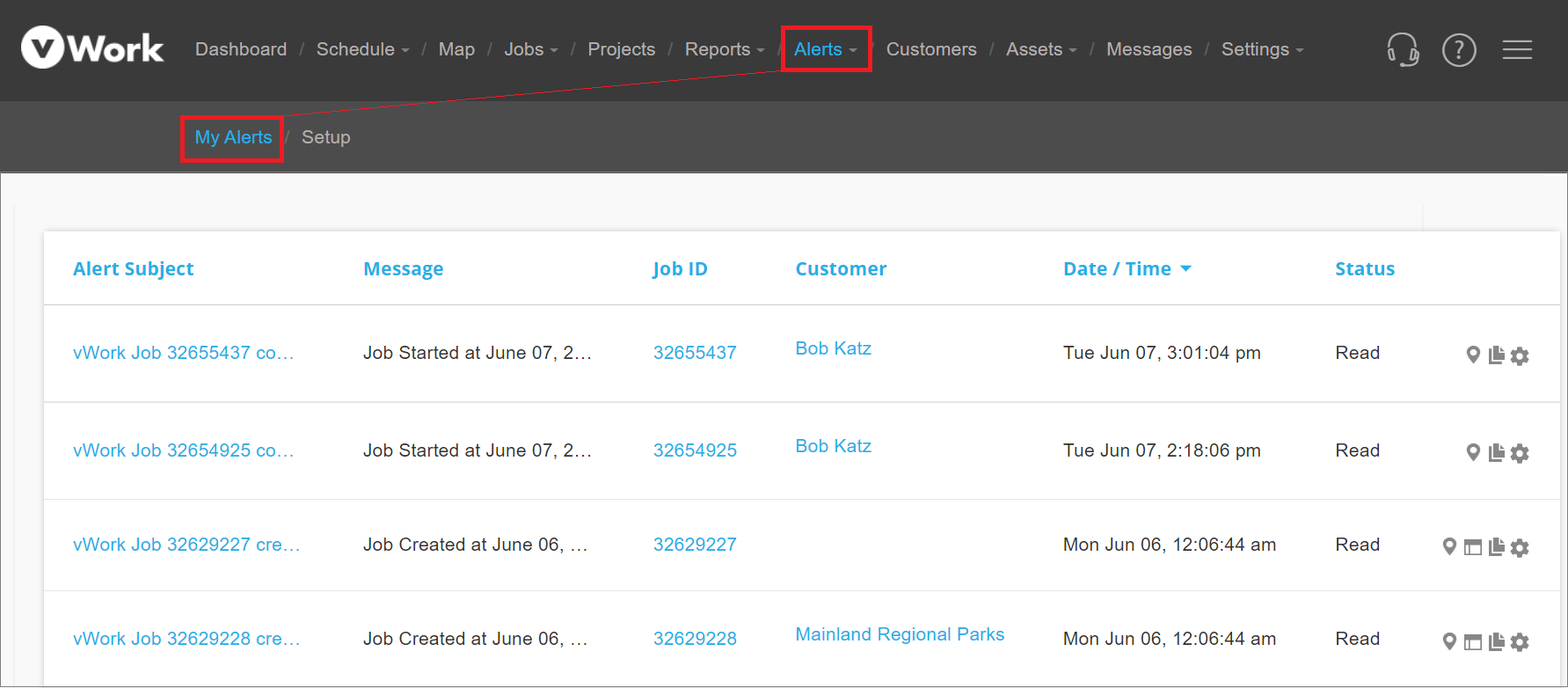The width and height of the screenshot is (1568, 688).
Task: Open the Customers menu item
Action: click(931, 49)
